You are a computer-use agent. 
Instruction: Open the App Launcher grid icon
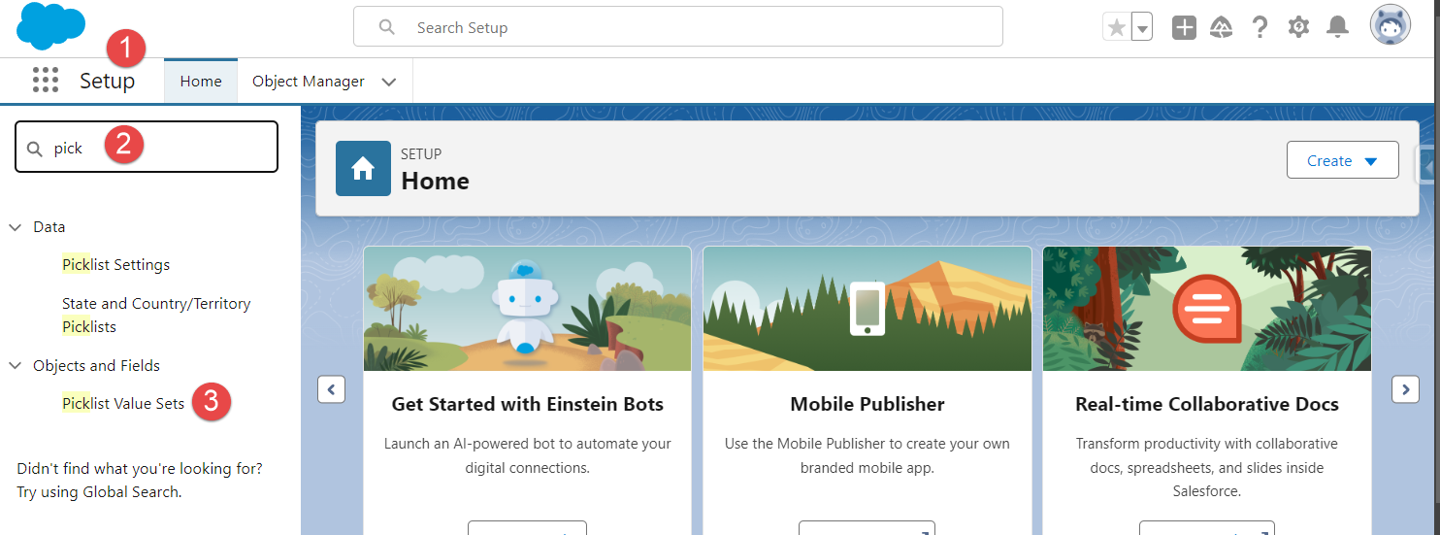pyautogui.click(x=45, y=81)
